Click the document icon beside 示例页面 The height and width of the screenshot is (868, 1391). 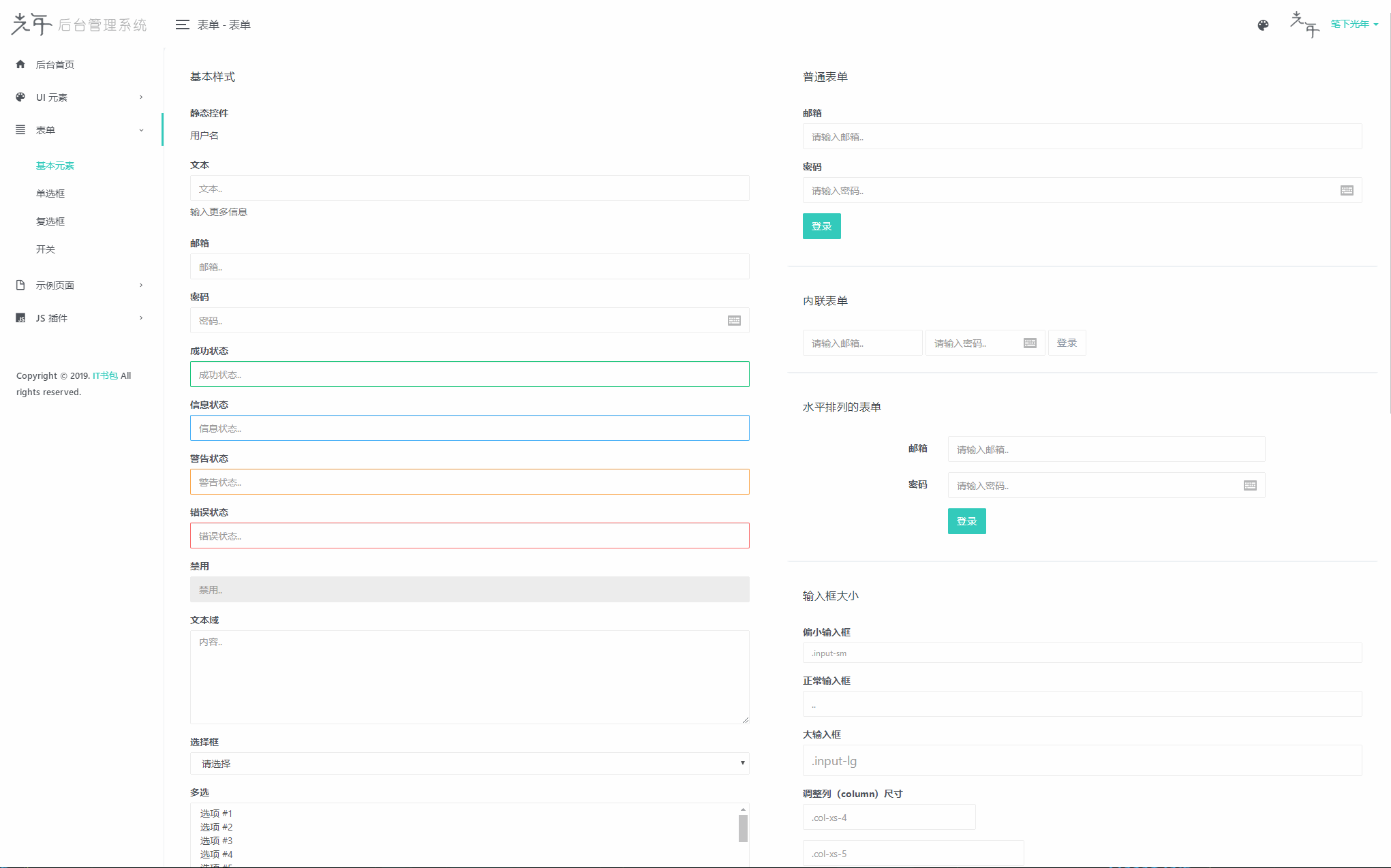tap(20, 285)
